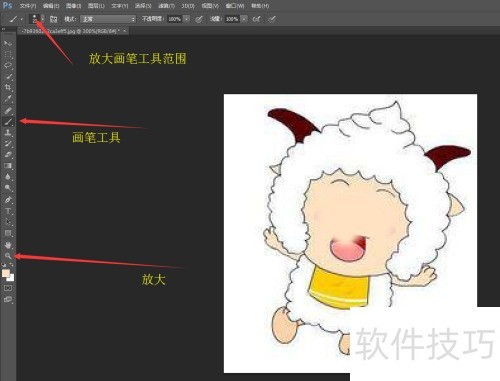Open the opacity 不透明度 slider dropdown arrow
Image resolution: width=500 pixels, height=381 pixels.
click(x=187, y=19)
